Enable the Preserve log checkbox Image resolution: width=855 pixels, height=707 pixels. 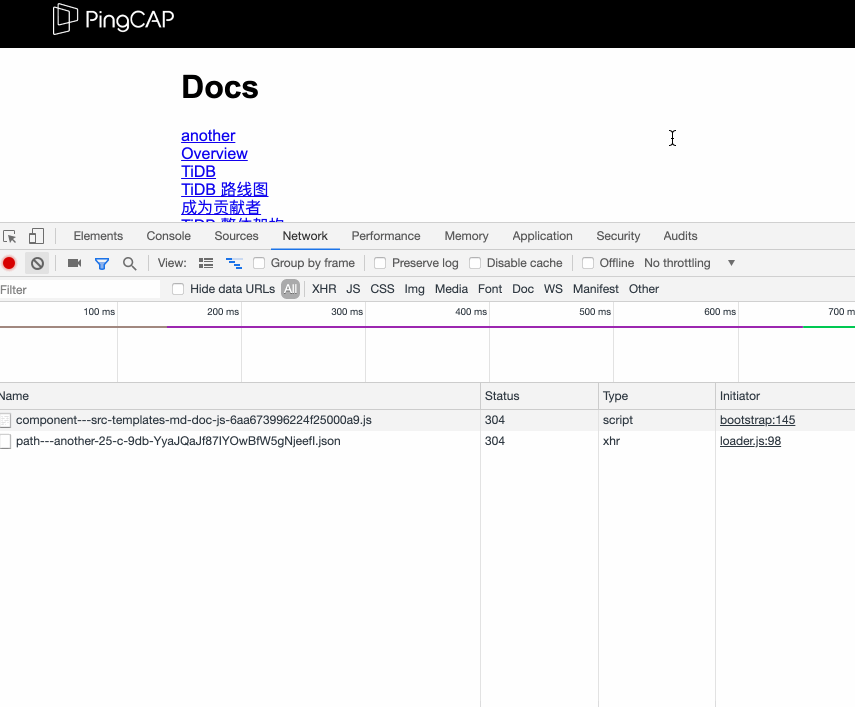(380, 263)
